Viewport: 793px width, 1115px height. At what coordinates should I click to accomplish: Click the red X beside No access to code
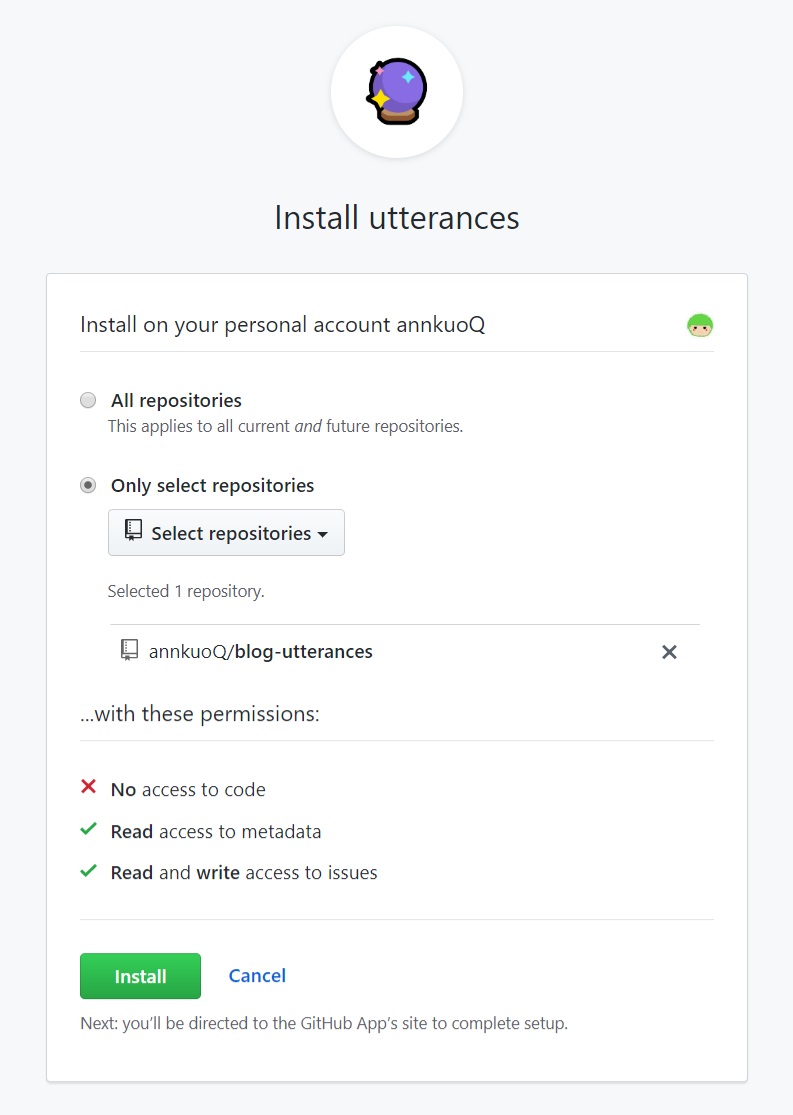88,786
